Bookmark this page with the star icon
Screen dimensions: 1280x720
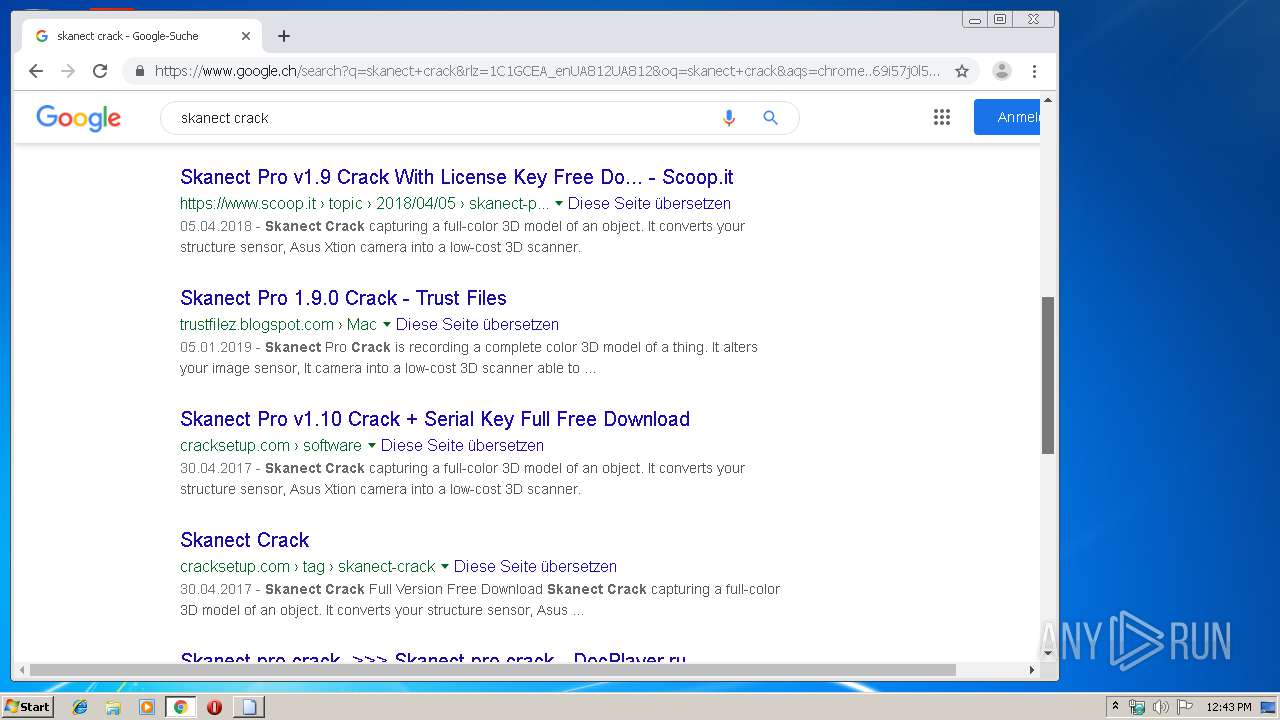(x=962, y=71)
